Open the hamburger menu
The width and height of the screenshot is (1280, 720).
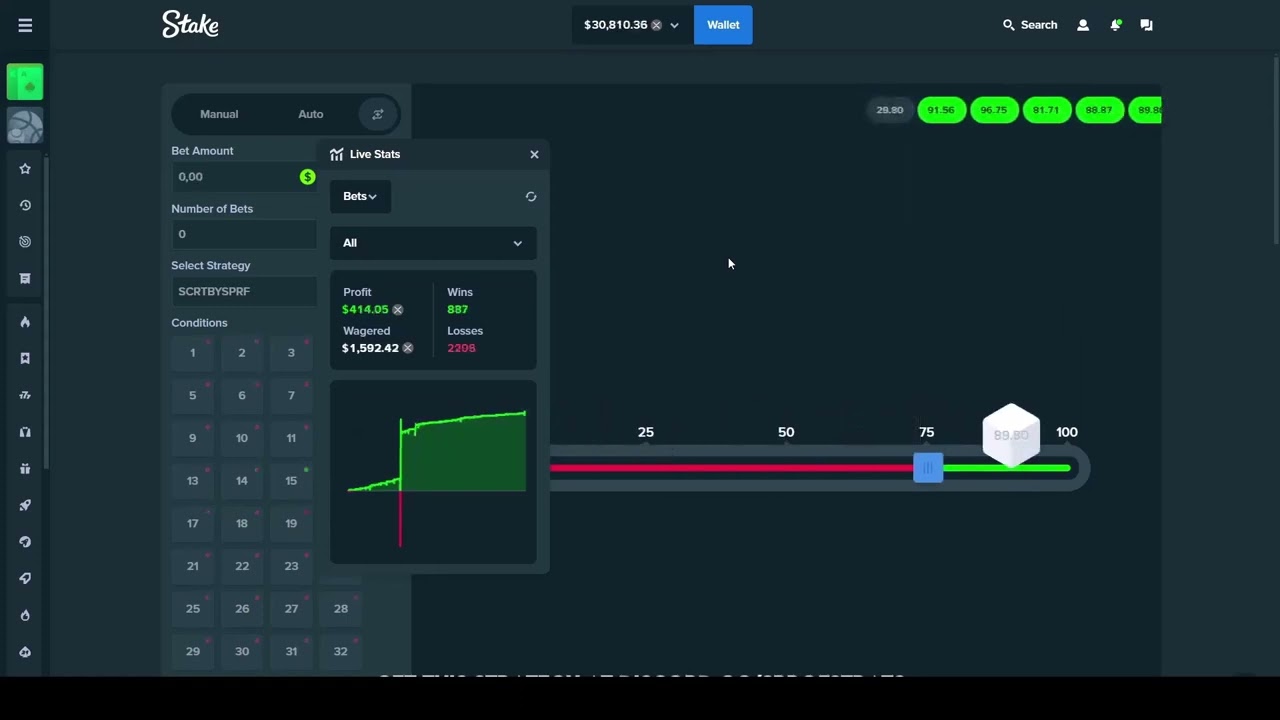[x=25, y=25]
